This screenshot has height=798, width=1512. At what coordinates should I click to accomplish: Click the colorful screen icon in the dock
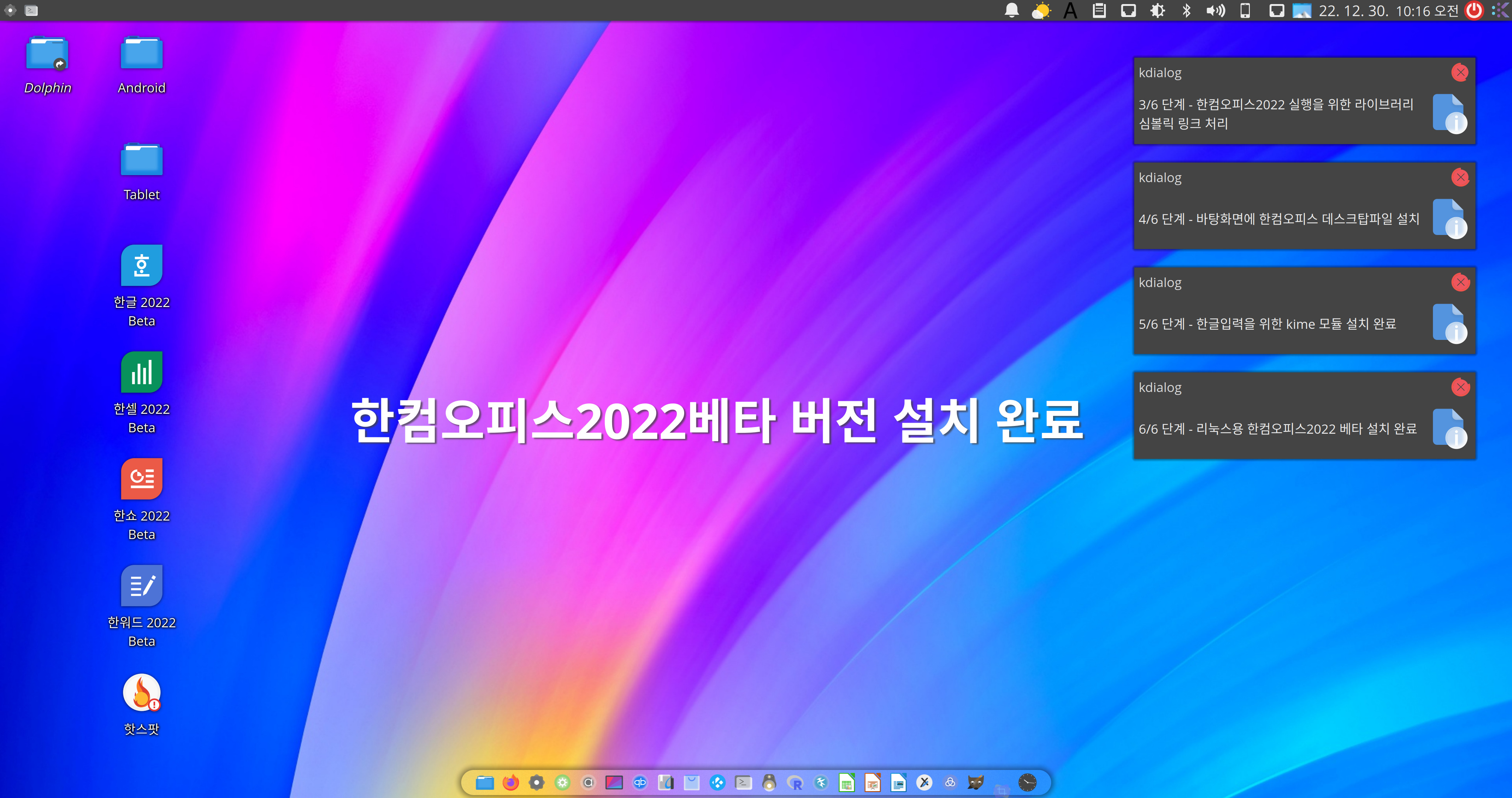click(x=614, y=783)
